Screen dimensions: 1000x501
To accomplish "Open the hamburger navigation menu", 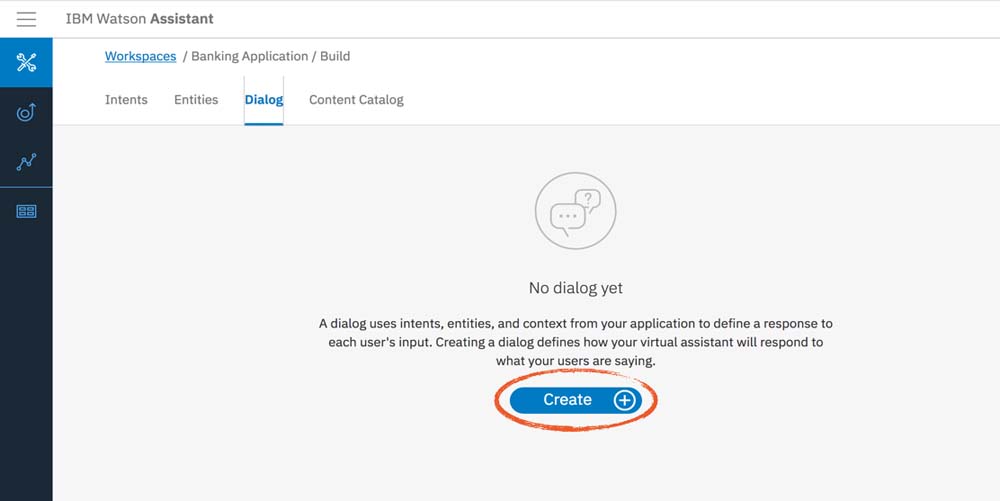I will tap(26, 19).
